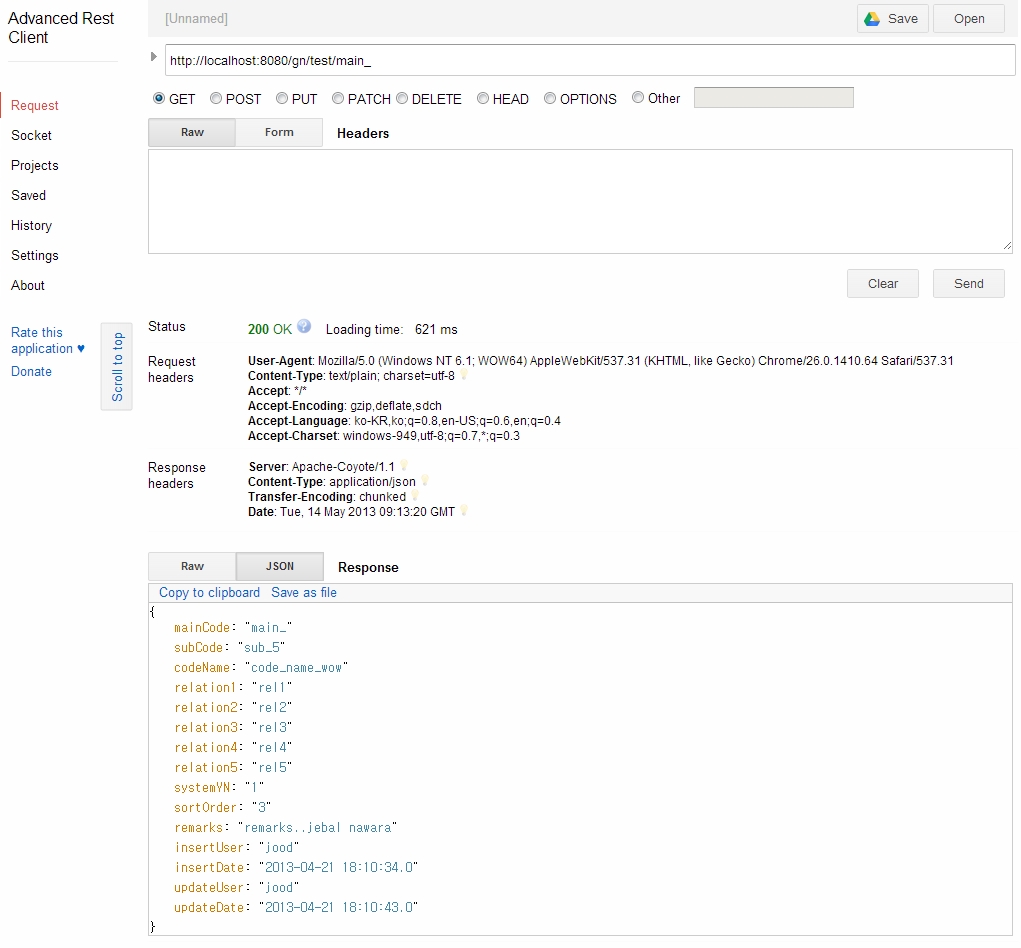Select the OPTIONS method radio button
Viewport: 1021px width, 948px height.
[x=550, y=99]
